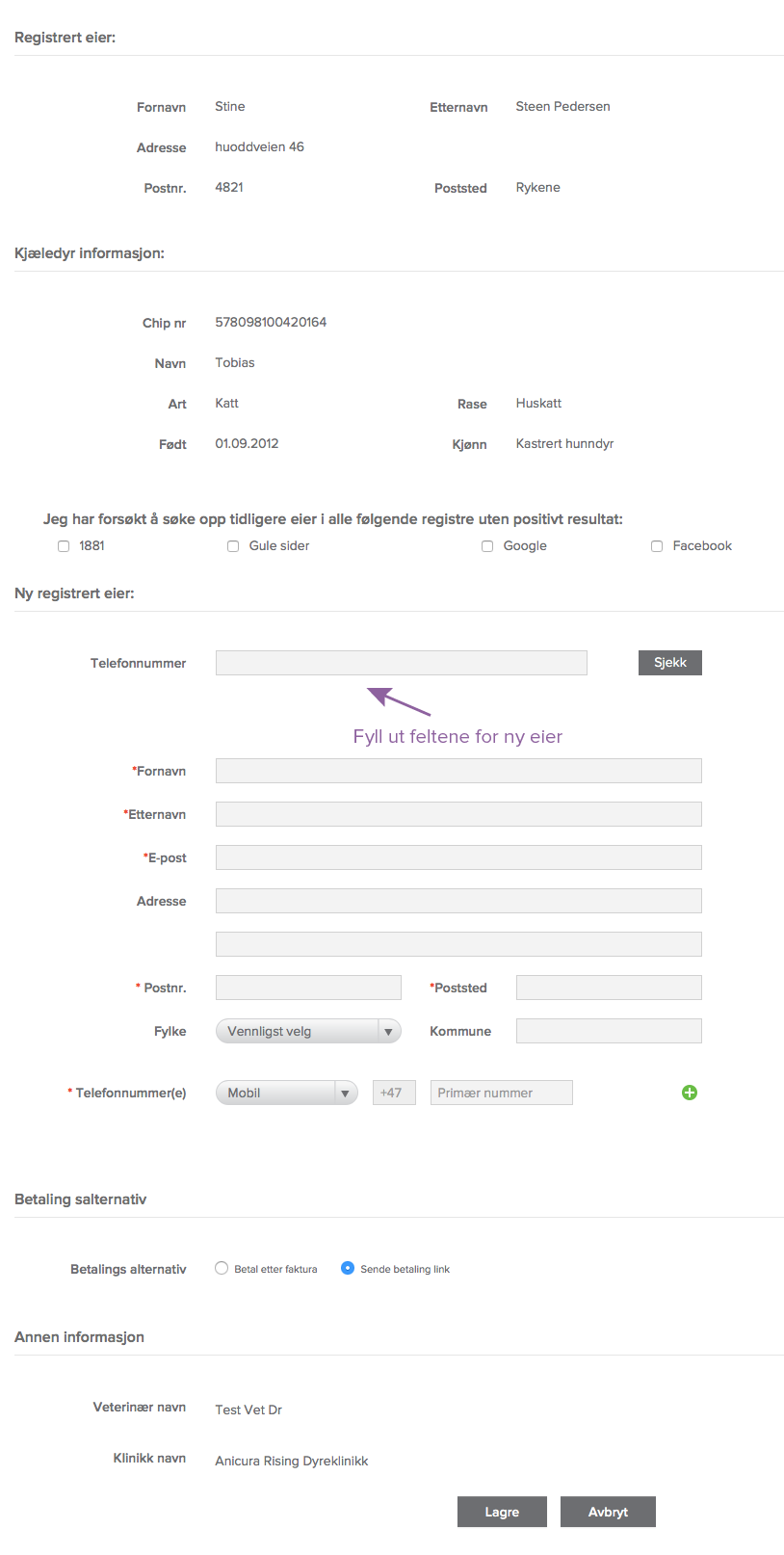
Task: Tick the Gule sider checkbox
Action: pyautogui.click(x=233, y=546)
